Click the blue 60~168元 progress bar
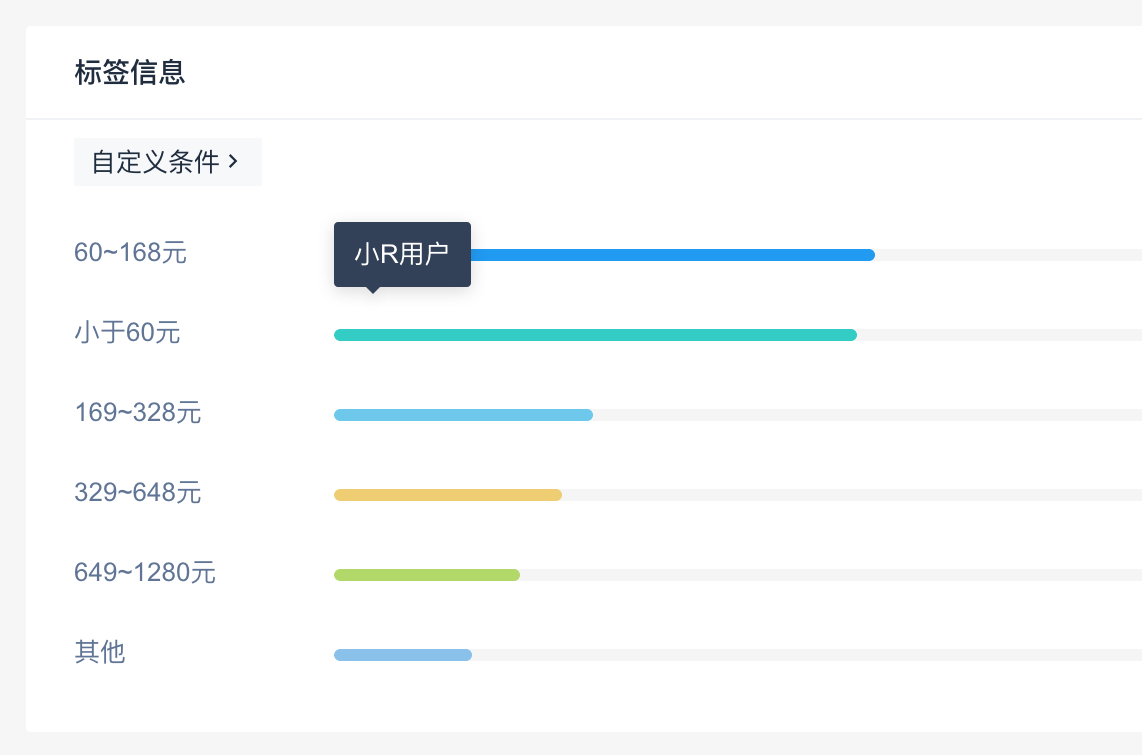Image resolution: width=1142 pixels, height=755 pixels. [672, 255]
